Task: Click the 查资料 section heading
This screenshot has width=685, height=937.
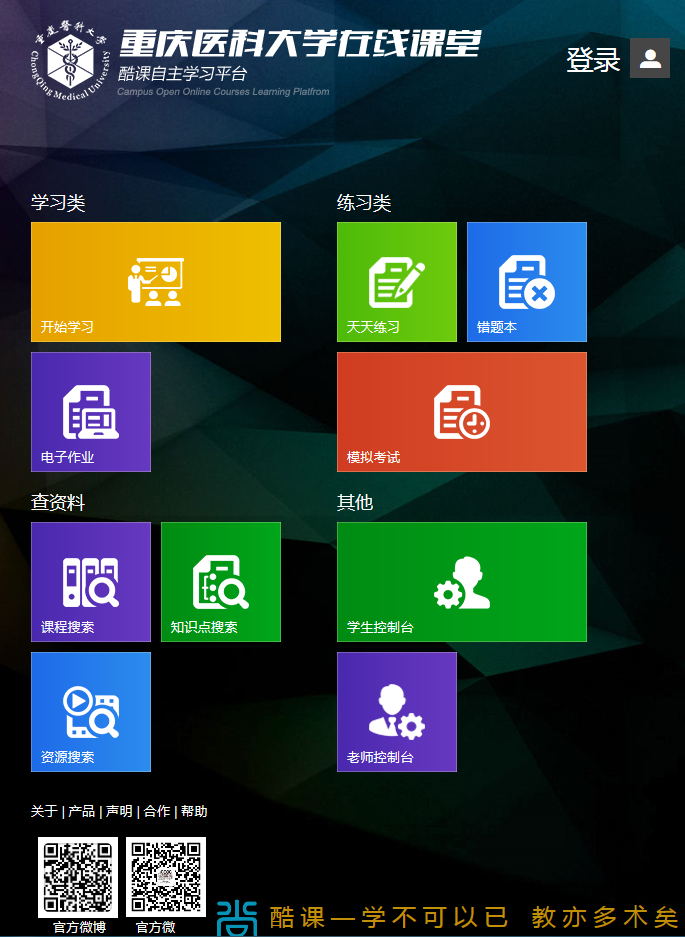Action: (x=58, y=502)
